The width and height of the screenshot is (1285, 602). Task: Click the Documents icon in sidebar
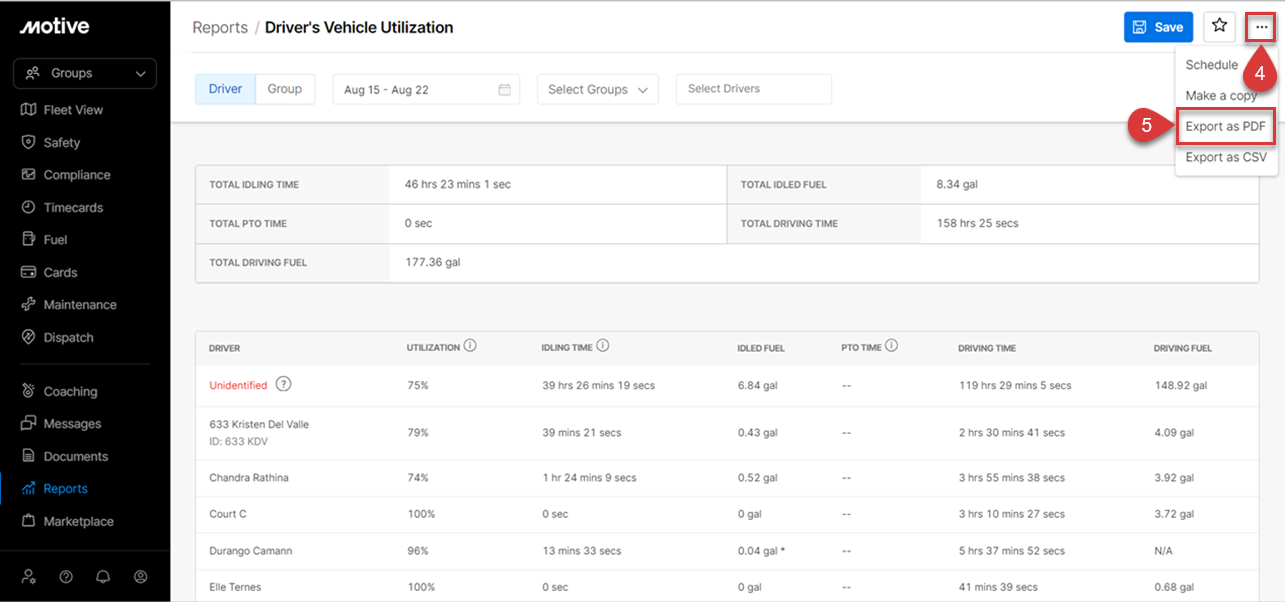tap(28, 456)
